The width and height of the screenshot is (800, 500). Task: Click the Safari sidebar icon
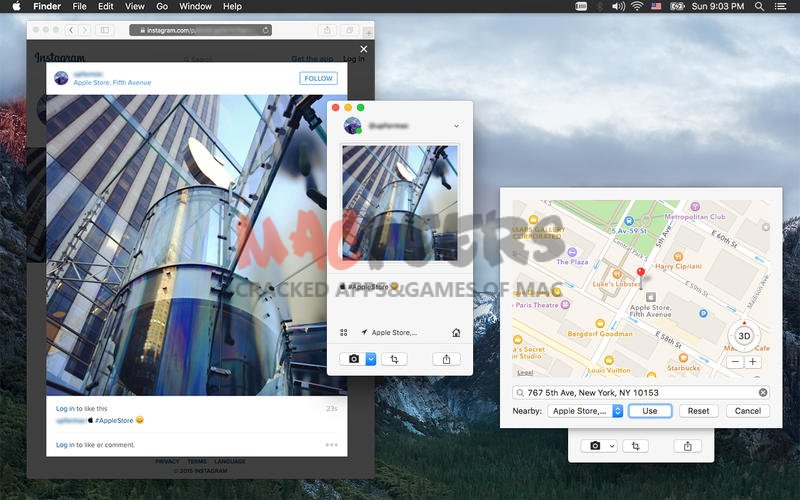point(106,30)
